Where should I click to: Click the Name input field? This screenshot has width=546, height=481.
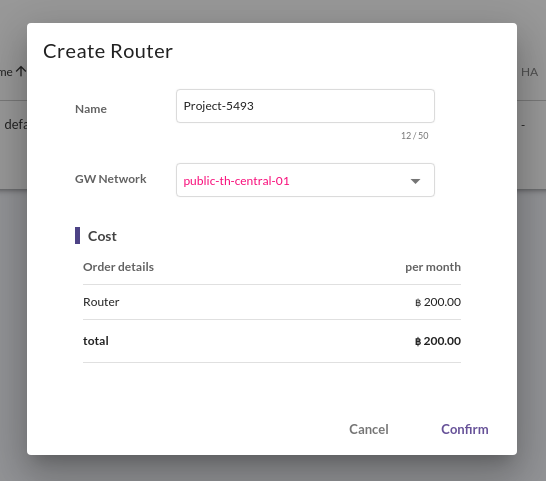[305, 106]
